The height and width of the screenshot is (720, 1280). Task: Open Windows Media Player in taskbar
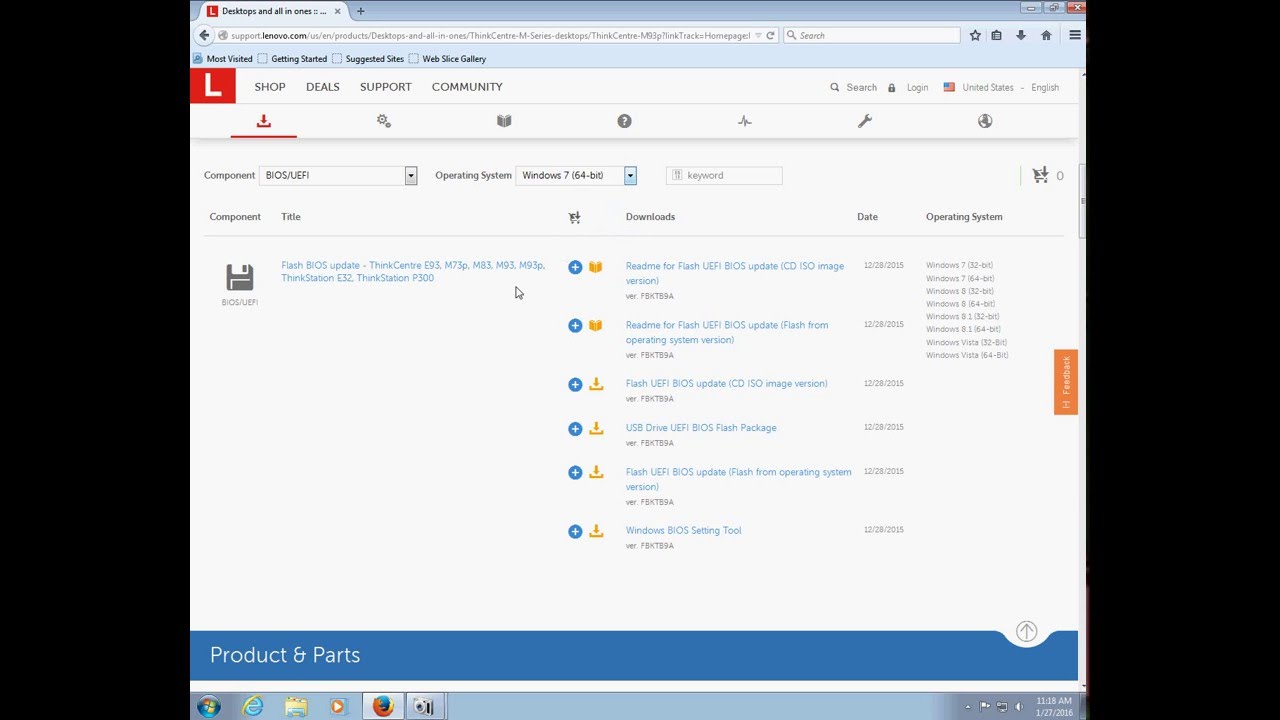tap(338, 707)
